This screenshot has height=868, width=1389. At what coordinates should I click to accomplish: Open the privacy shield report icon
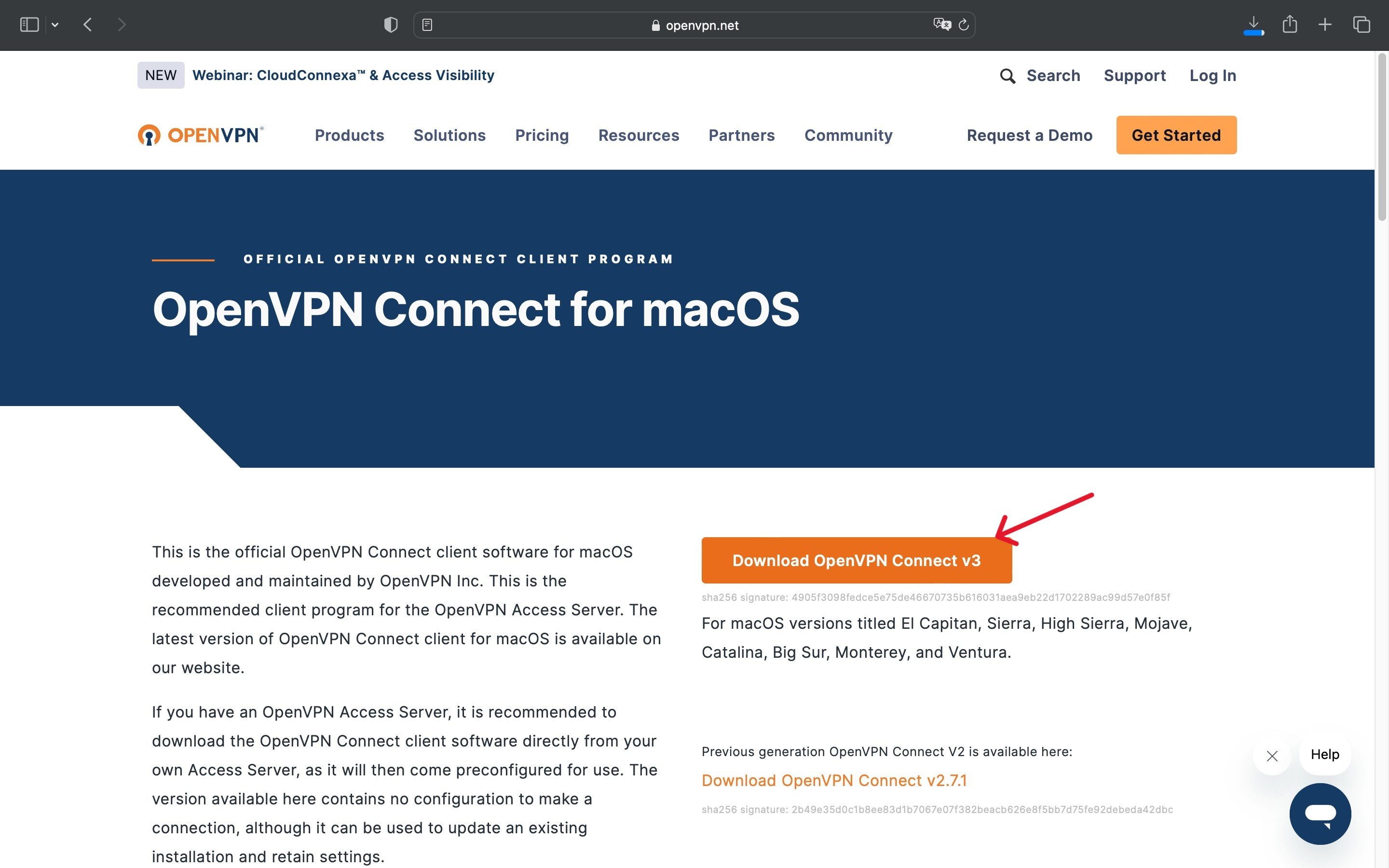(391, 25)
